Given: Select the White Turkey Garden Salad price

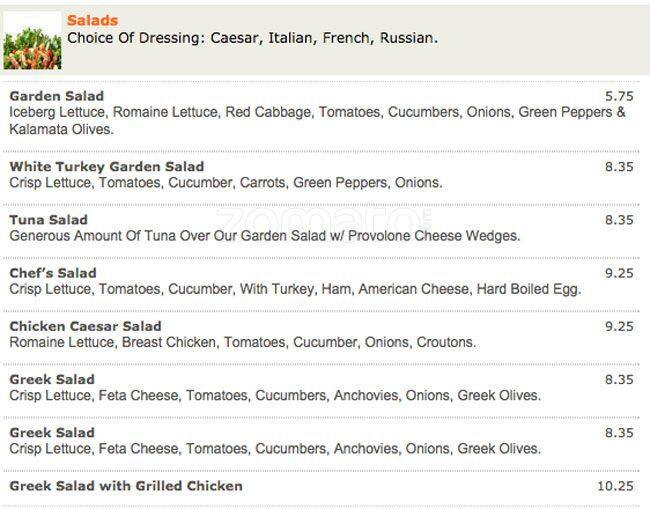Looking at the screenshot, I should click(x=619, y=166).
